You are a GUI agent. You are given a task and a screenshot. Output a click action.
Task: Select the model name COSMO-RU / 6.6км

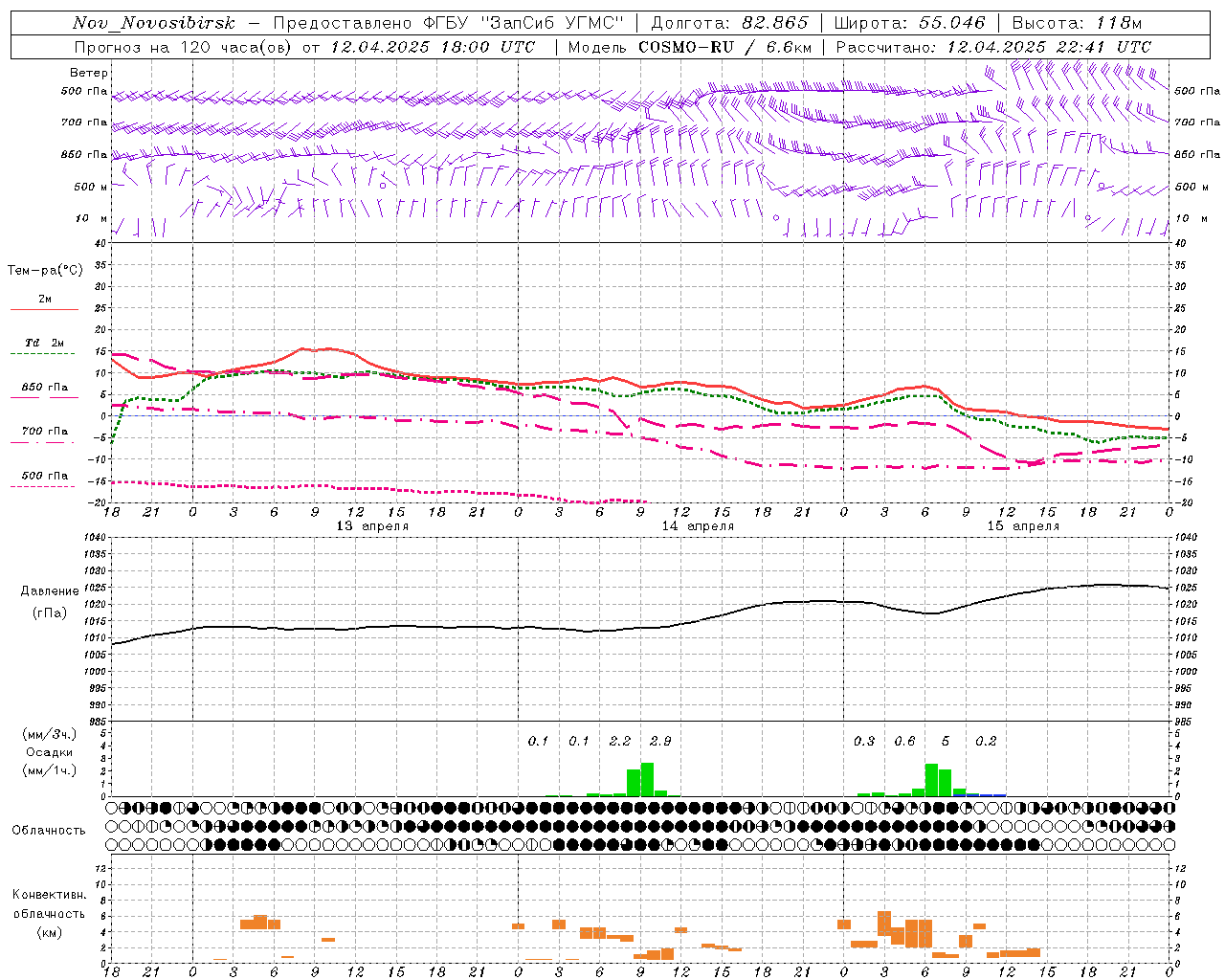click(x=724, y=47)
